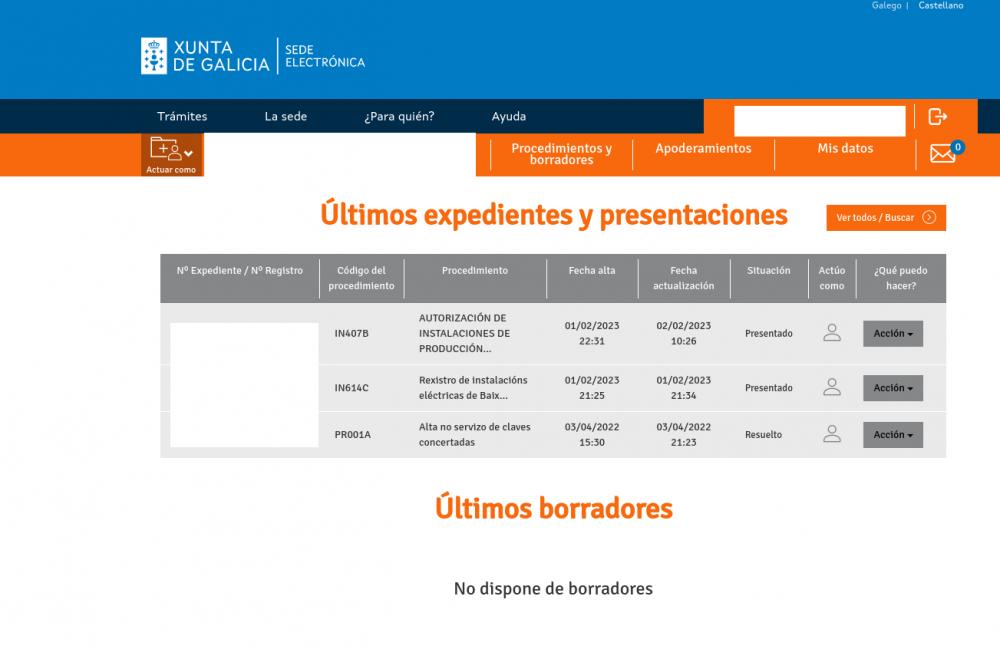Click the Fecha alta column header

[592, 270]
